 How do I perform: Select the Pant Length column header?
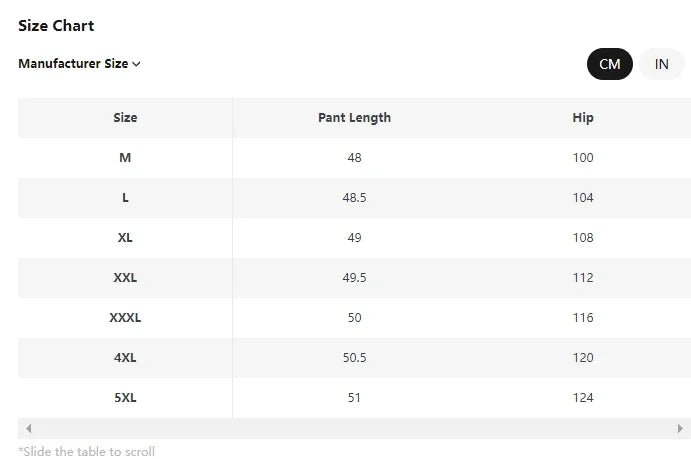(x=354, y=118)
